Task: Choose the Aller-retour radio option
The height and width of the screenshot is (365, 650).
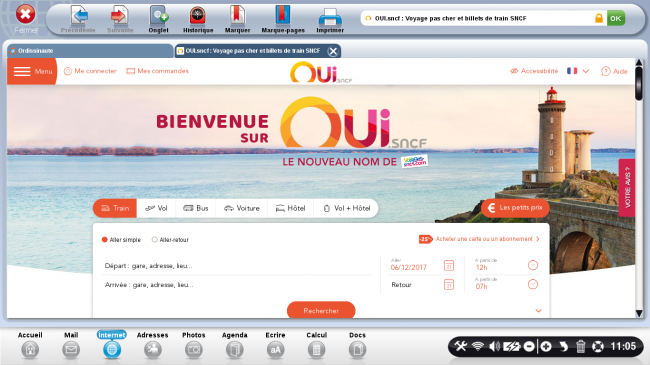Action: coord(170,240)
